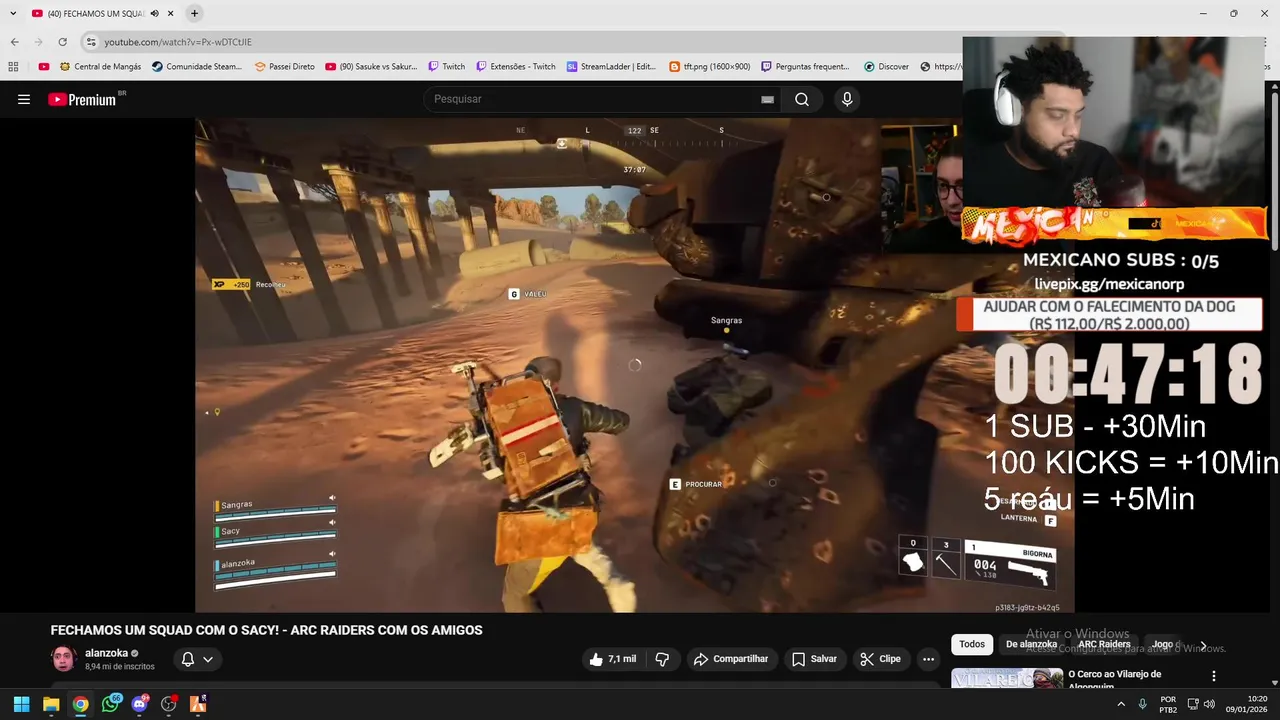1280x720 pixels.
Task: Expand the subscription notification dropdown chevron
Action: 208,659
